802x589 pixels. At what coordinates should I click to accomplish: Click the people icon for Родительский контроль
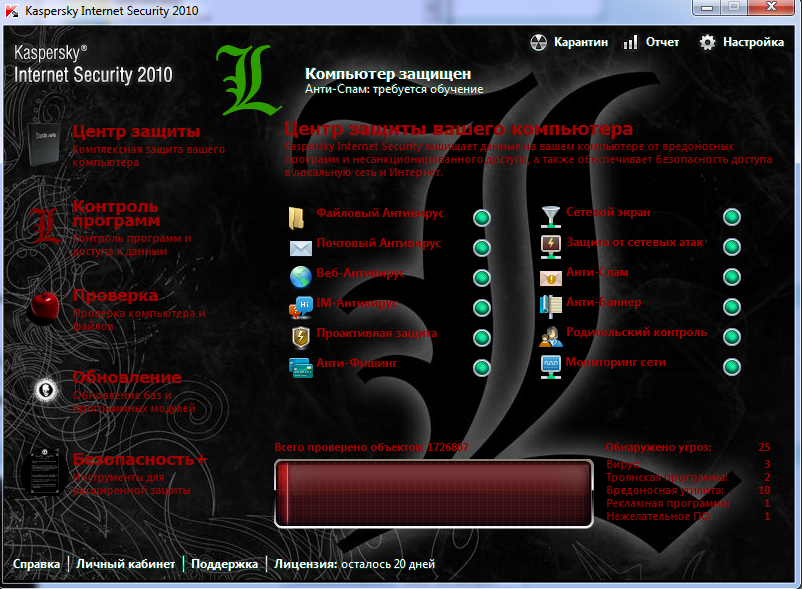(551, 336)
